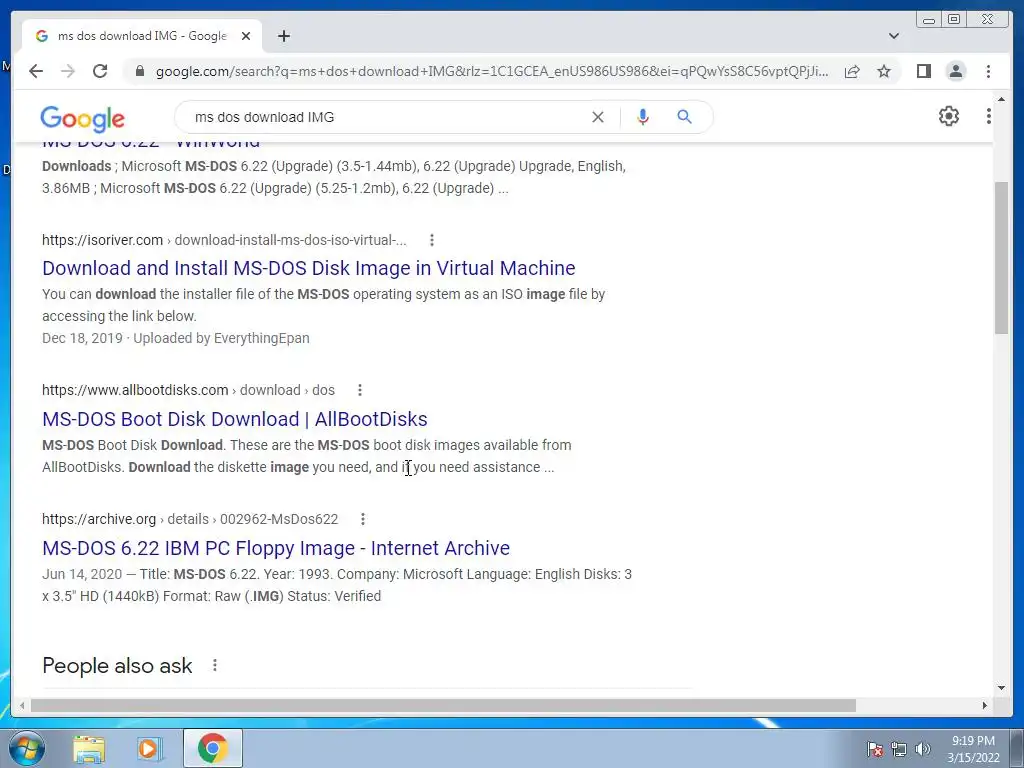This screenshot has height=768, width=1024.
Task: Click the isoriver.com breadcrumb URL
Action: [x=224, y=240]
